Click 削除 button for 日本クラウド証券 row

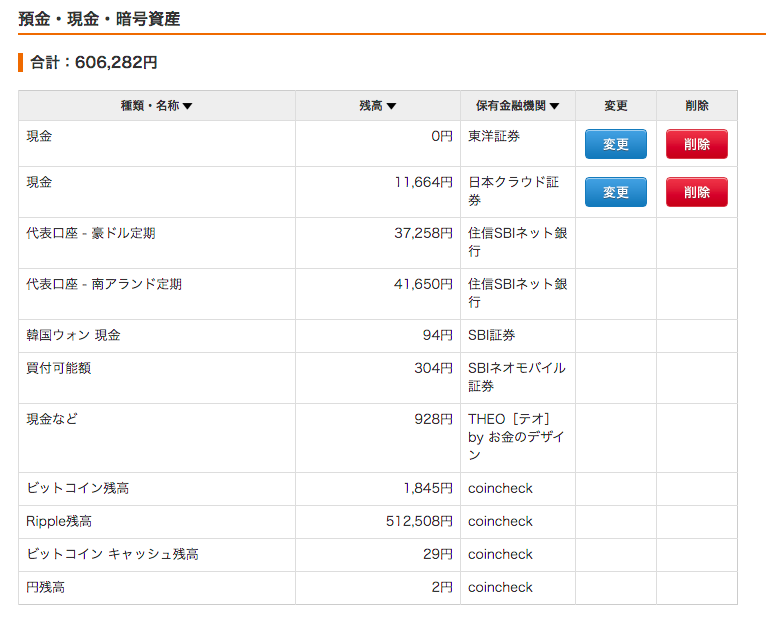tap(697, 192)
